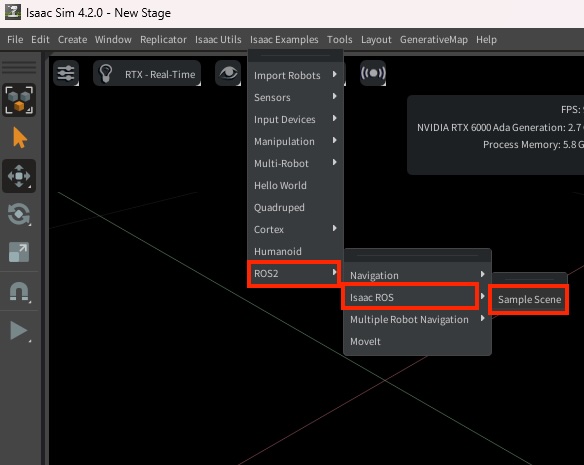
Task: Open the Create menu
Action: click(72, 39)
